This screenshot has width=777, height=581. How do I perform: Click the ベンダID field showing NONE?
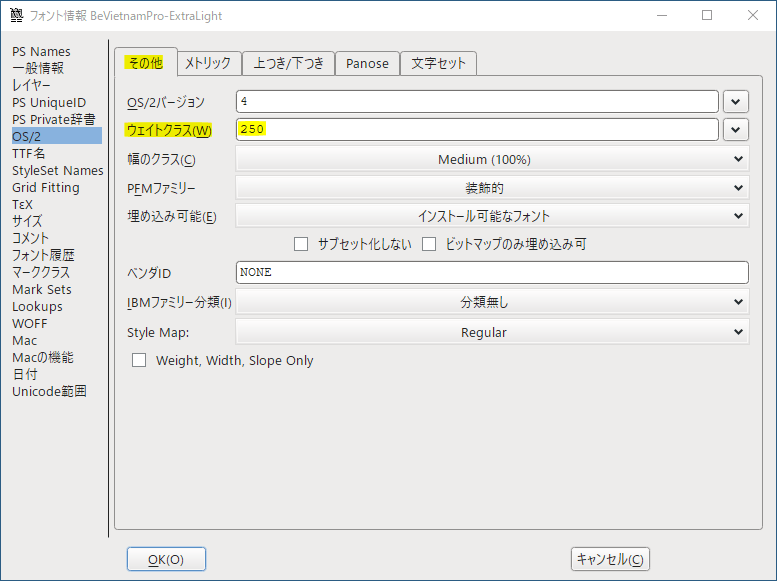point(492,273)
